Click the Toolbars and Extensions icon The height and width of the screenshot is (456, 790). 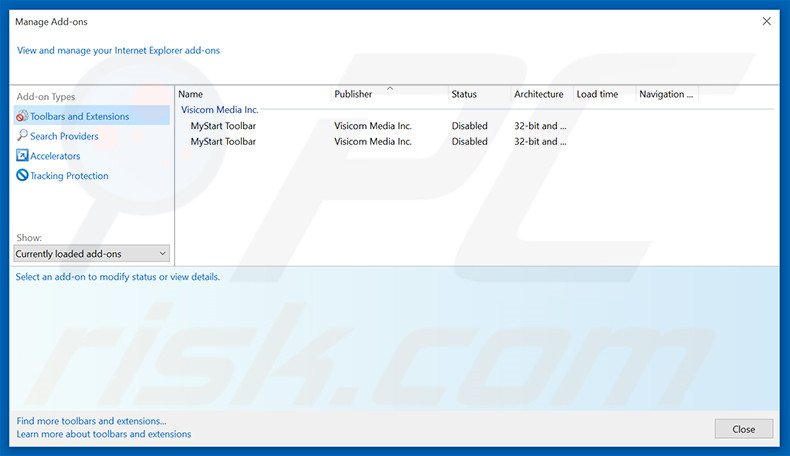[x=22, y=116]
